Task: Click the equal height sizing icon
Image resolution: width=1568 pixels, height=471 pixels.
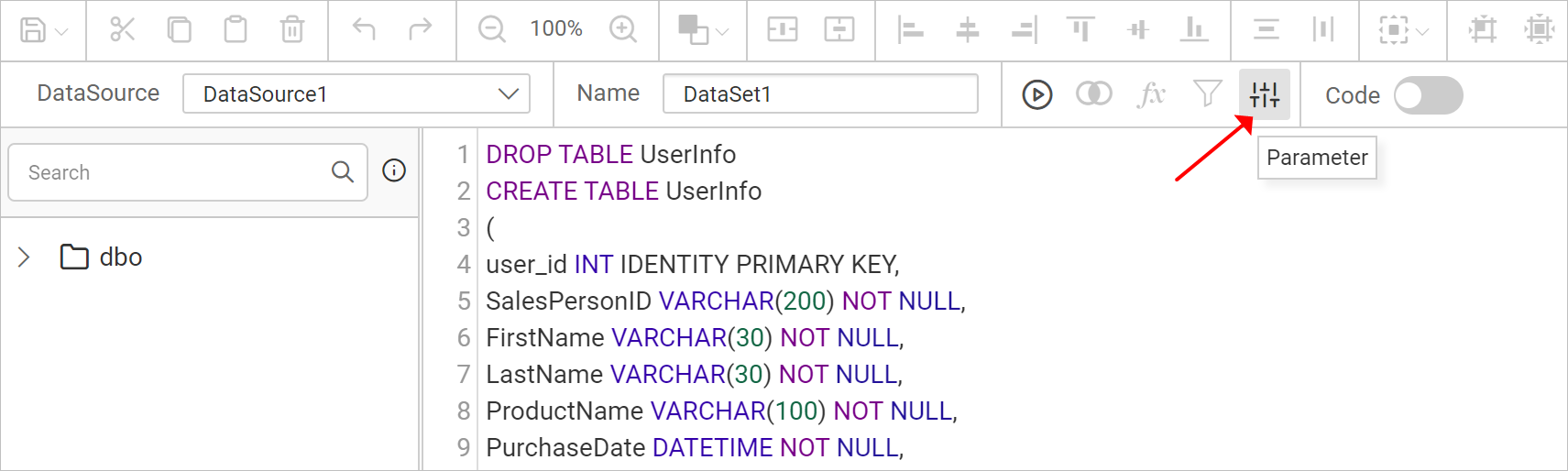Action: click(839, 29)
